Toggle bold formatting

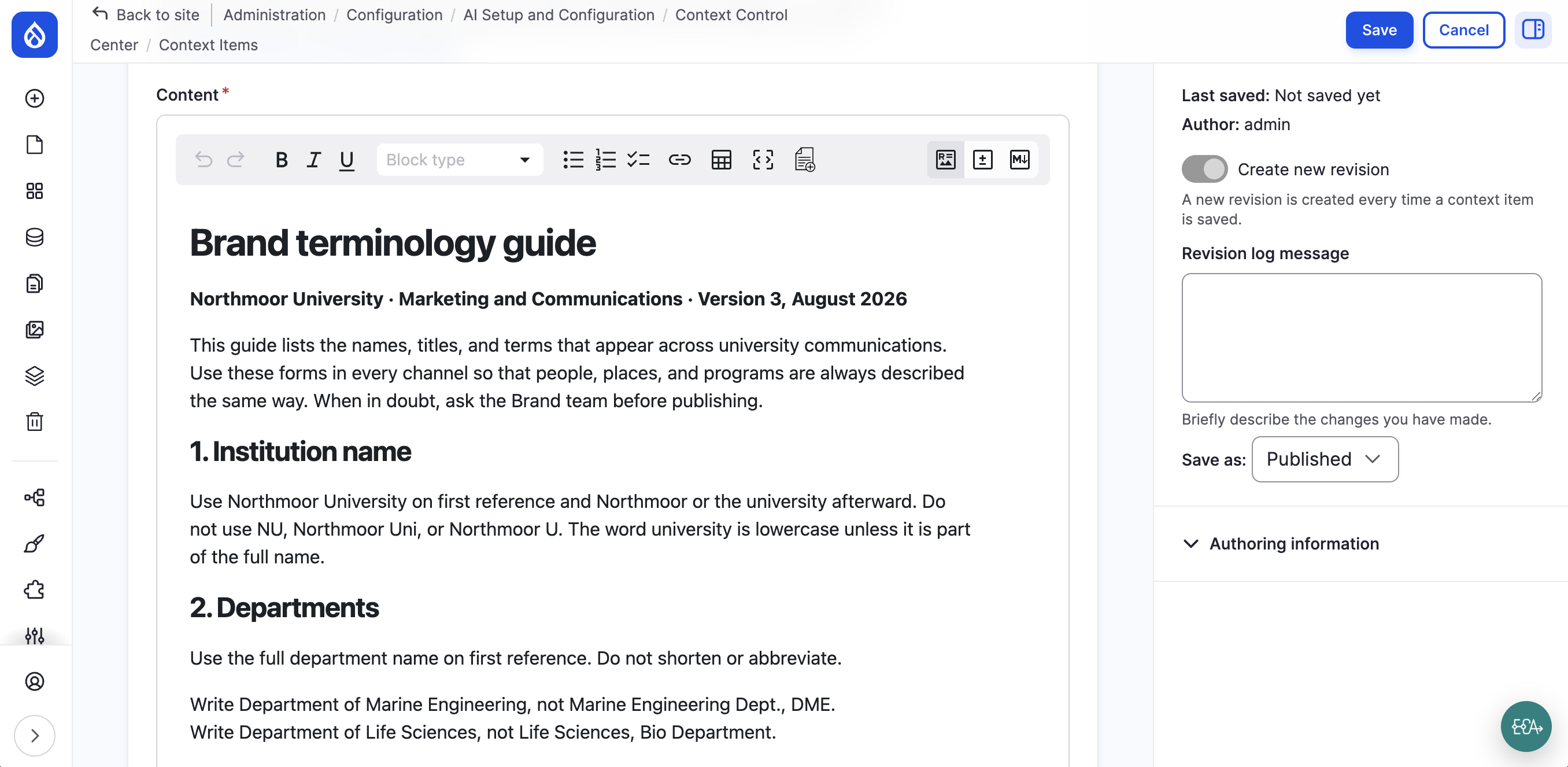click(281, 160)
